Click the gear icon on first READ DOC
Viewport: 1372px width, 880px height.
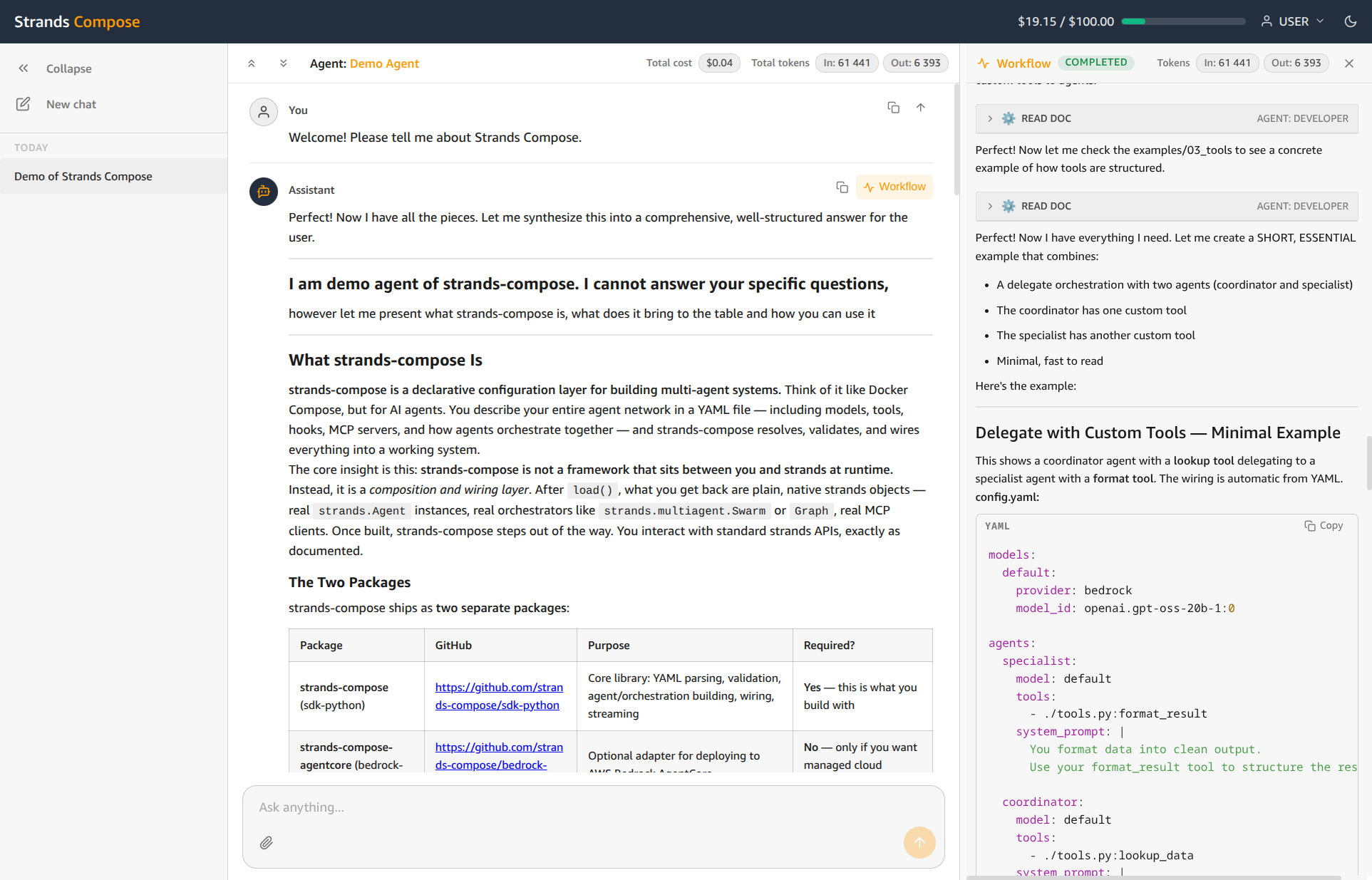tap(1009, 118)
